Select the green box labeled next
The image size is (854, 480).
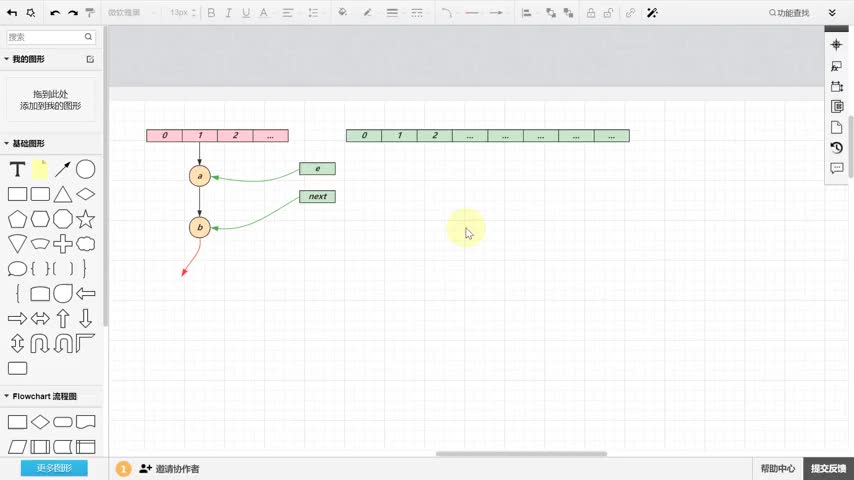tap(318, 196)
